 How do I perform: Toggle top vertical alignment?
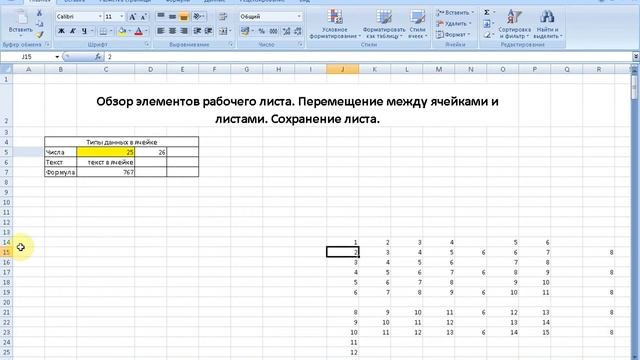click(161, 16)
